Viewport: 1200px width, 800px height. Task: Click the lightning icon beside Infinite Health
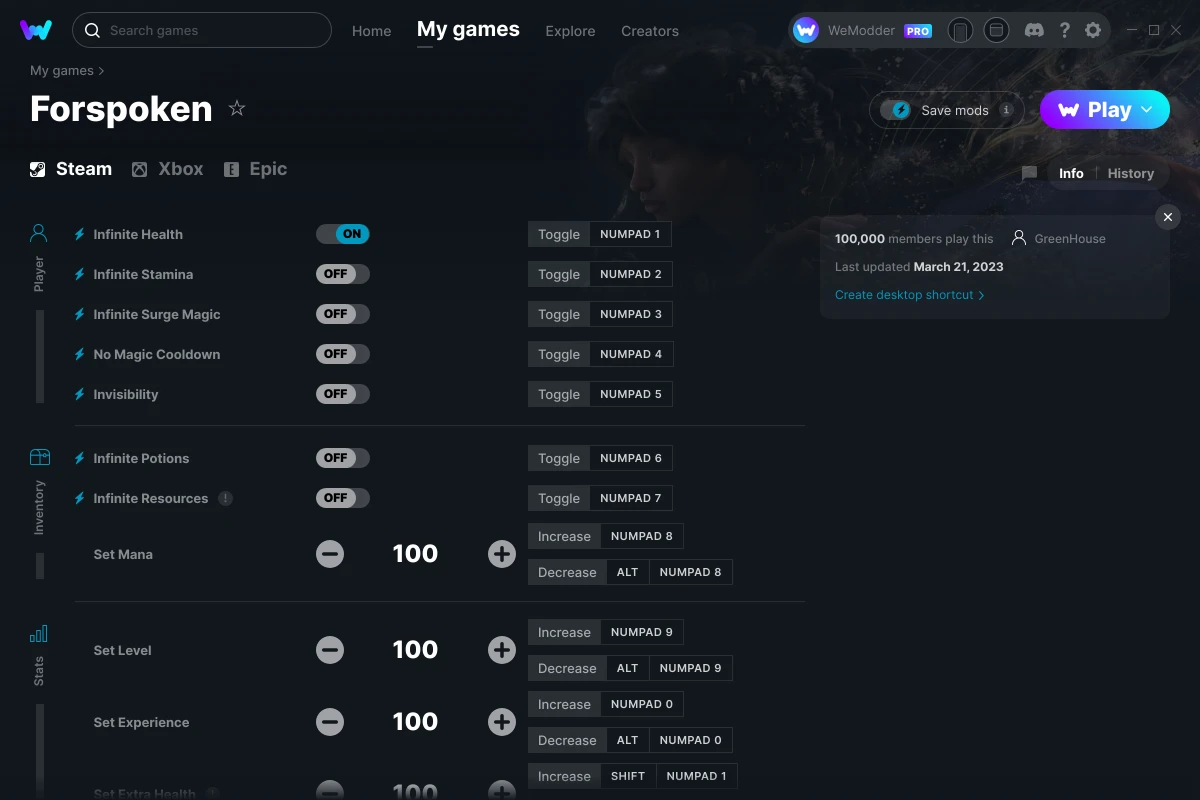80,234
